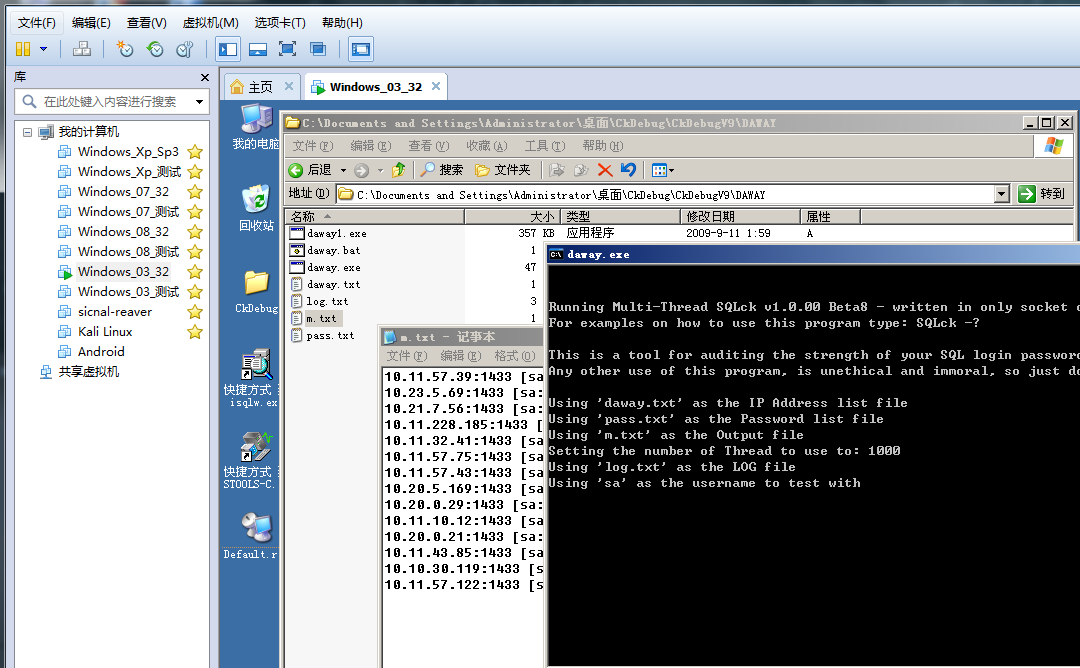Click the Explorer forward arrow icon

point(362,170)
